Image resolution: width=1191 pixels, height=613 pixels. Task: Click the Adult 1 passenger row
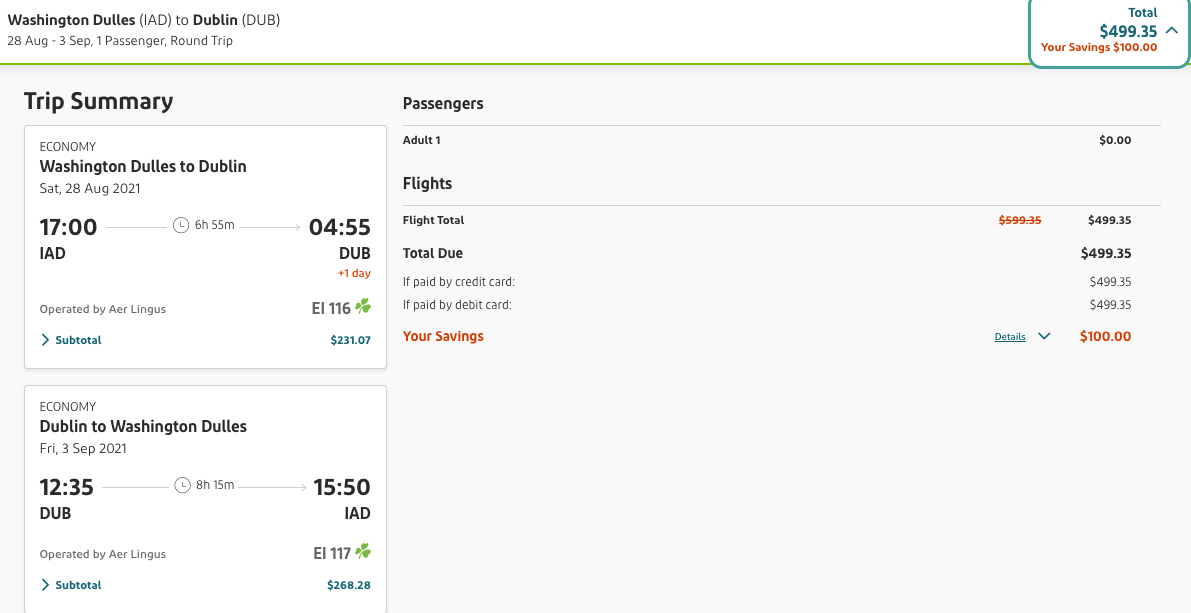click(422, 140)
